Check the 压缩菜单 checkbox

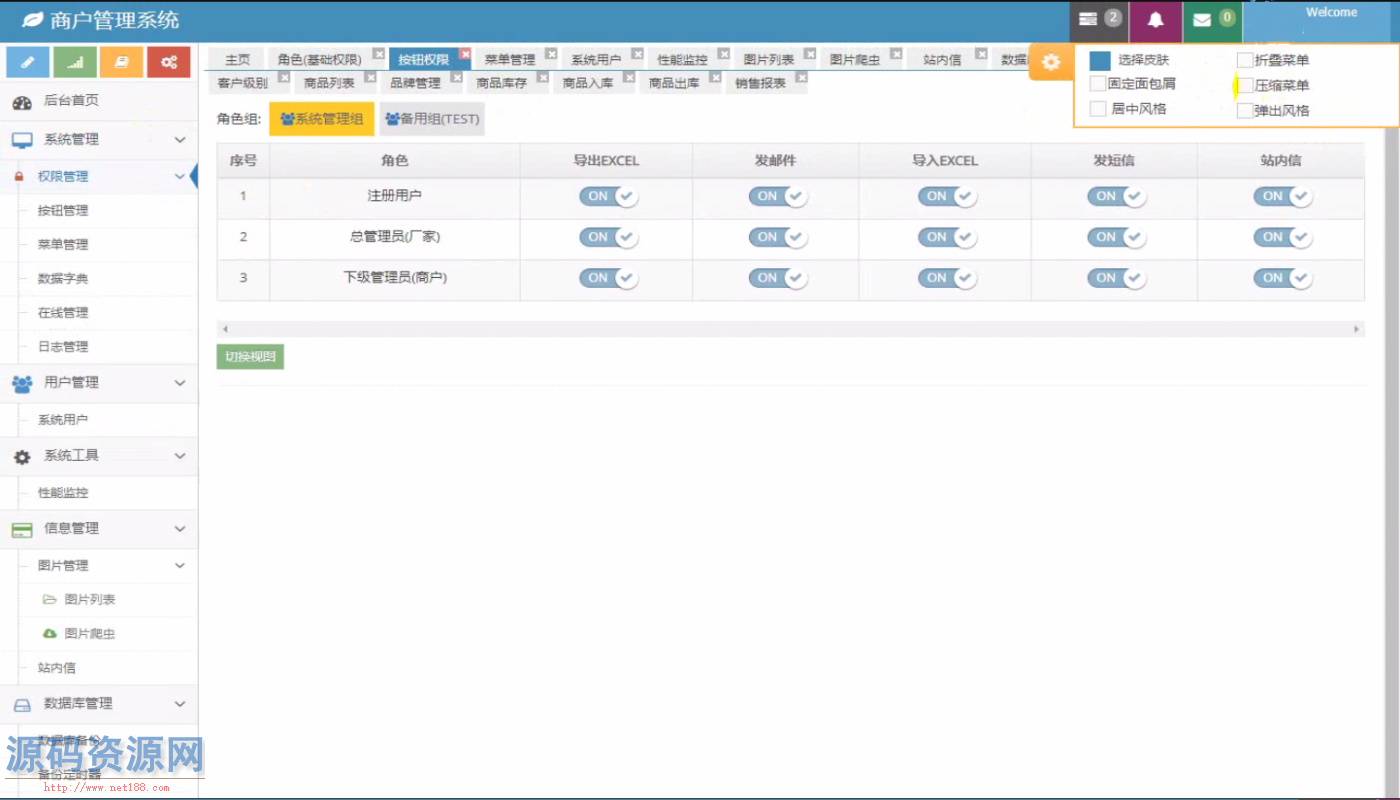pos(1245,85)
